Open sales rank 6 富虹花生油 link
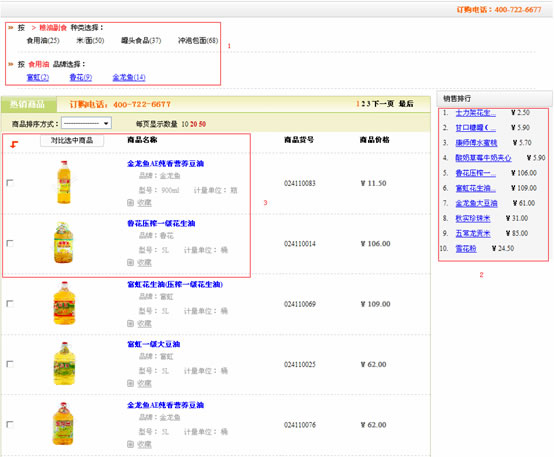The width and height of the screenshot is (554, 457). click(x=476, y=188)
